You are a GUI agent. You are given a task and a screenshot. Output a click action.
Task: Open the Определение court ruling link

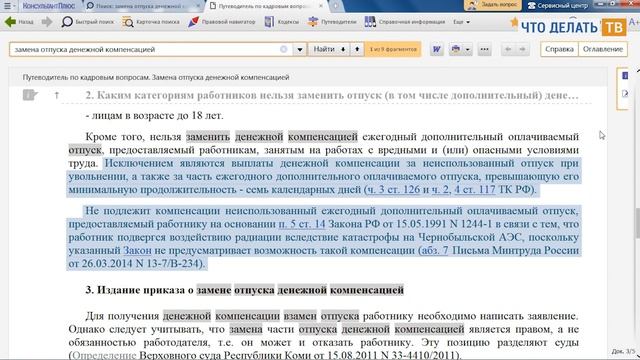104,355
